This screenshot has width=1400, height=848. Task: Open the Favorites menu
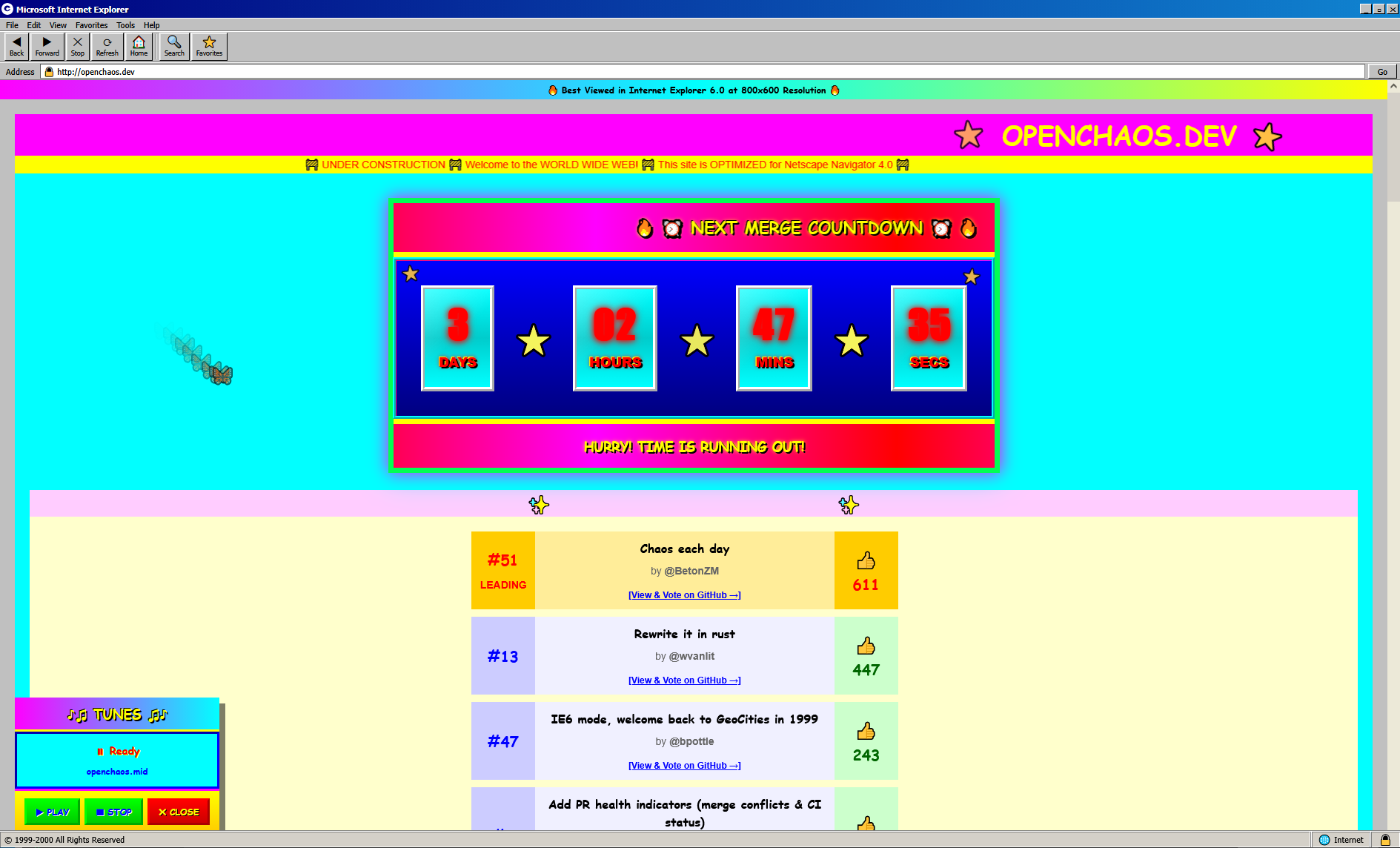[x=91, y=25]
